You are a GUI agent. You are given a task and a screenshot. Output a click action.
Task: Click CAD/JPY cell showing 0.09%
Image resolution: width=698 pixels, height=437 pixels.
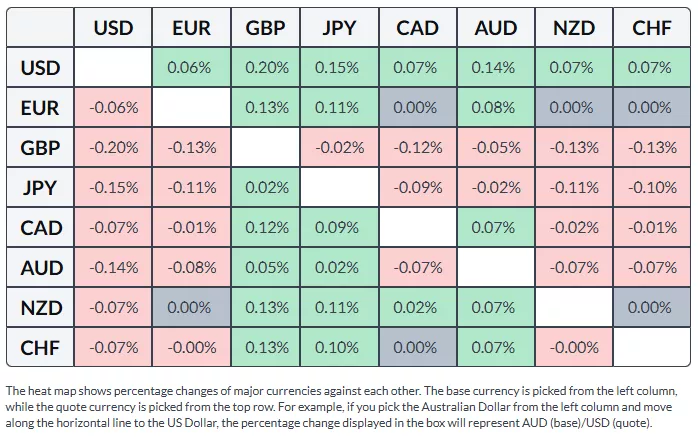341,228
